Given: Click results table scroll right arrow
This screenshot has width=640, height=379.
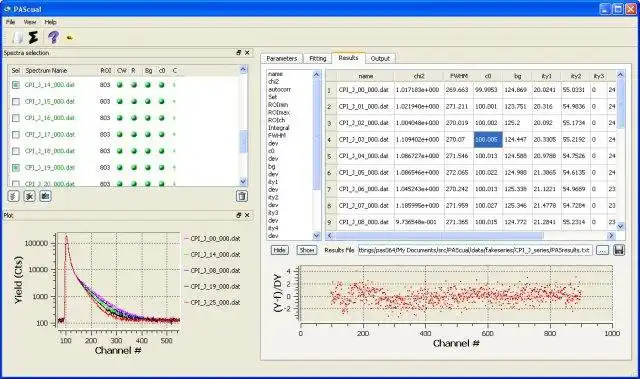Looking at the screenshot, I should click(x=611, y=235).
